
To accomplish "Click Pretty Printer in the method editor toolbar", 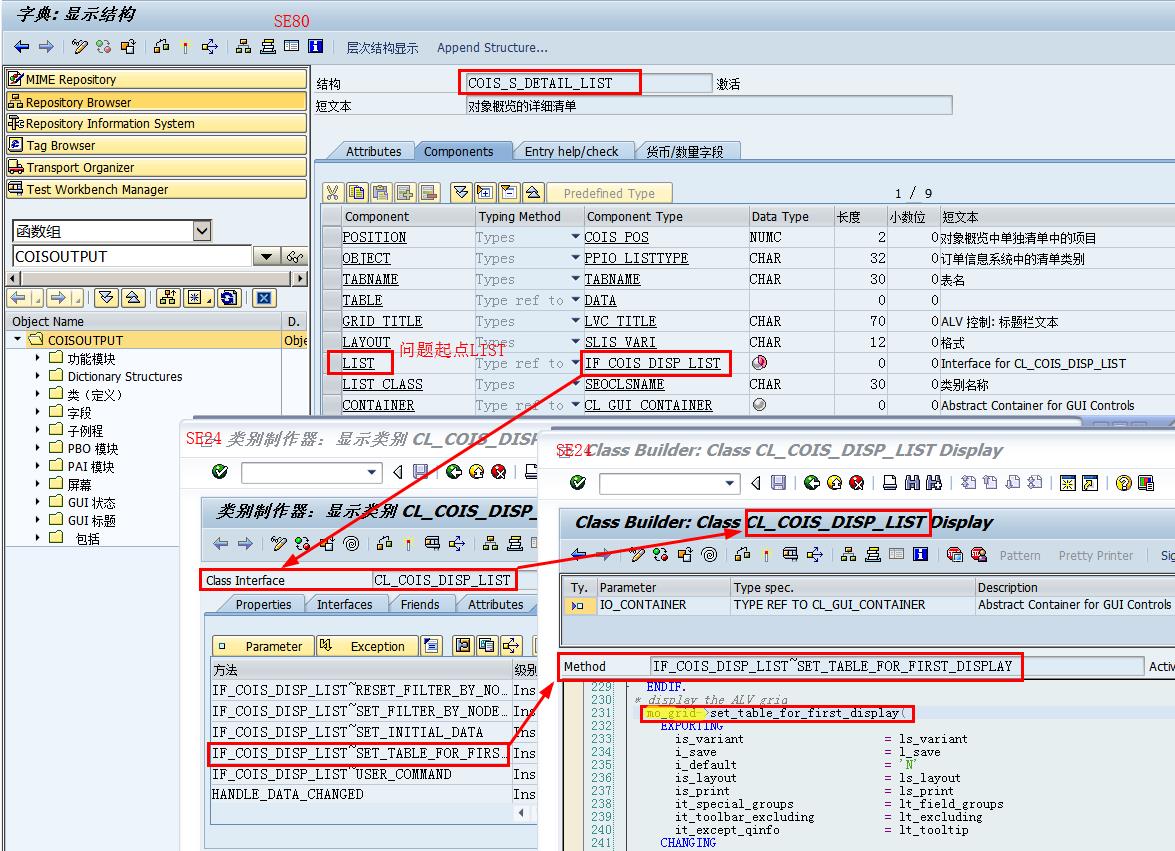I will pos(1096,555).
